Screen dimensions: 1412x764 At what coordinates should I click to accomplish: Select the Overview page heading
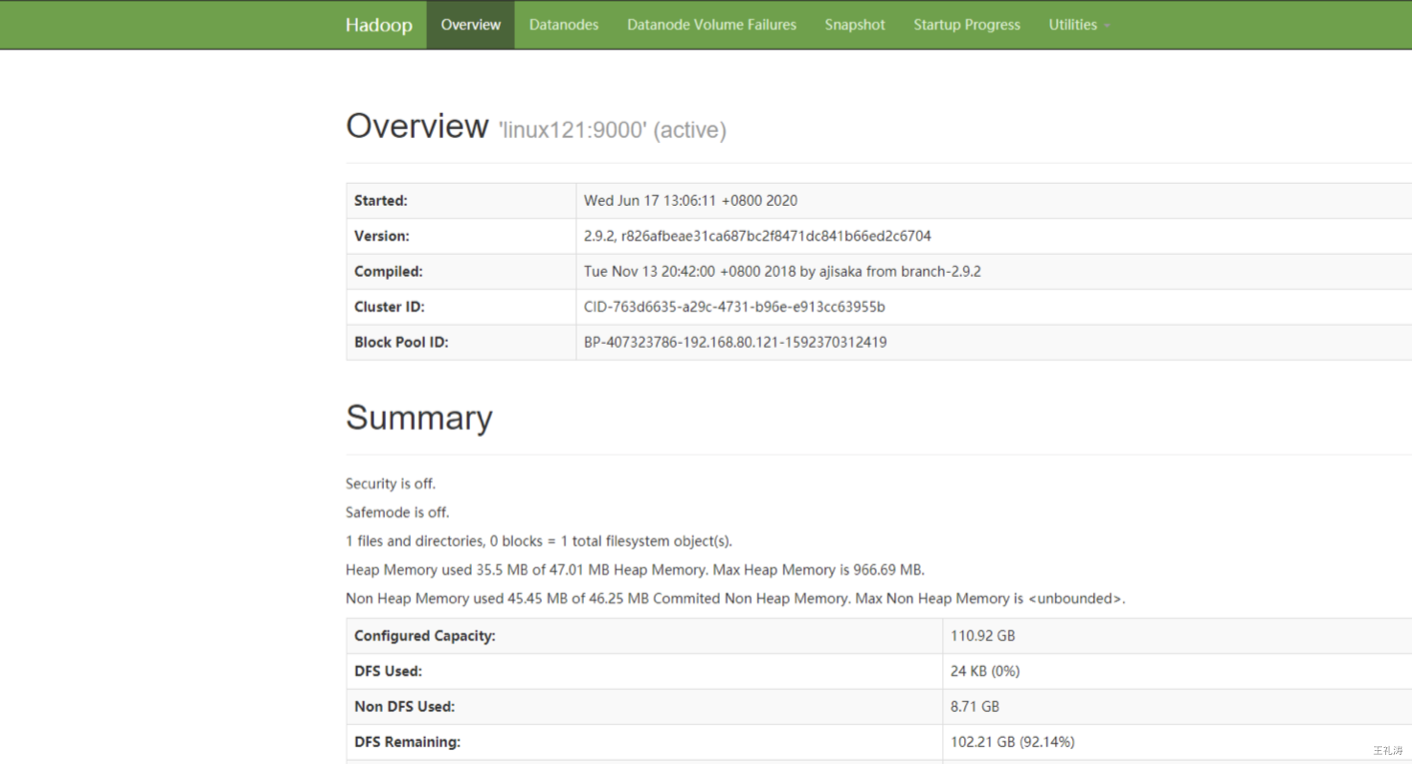coord(417,126)
